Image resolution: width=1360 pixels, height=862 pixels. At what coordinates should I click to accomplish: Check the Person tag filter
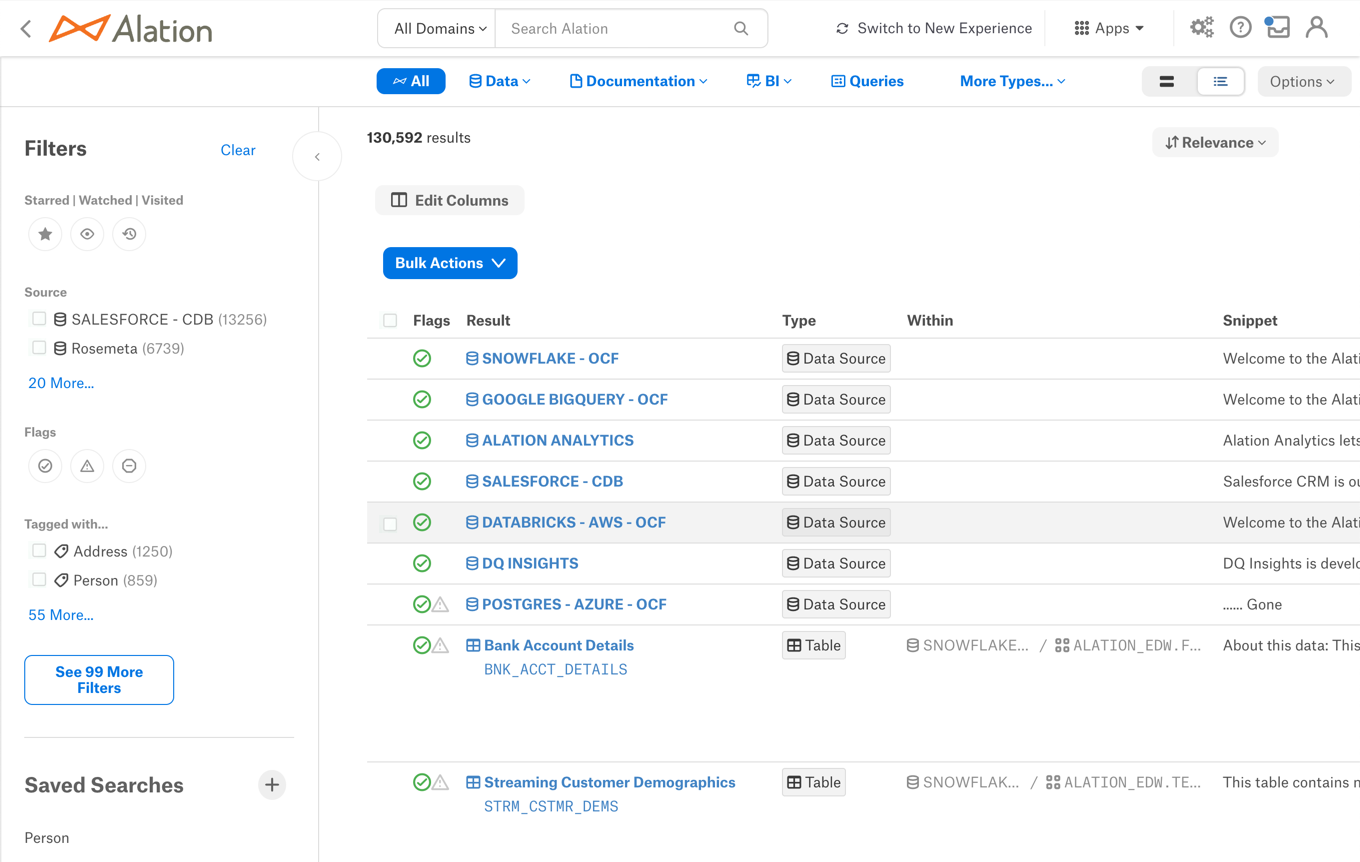coord(39,580)
